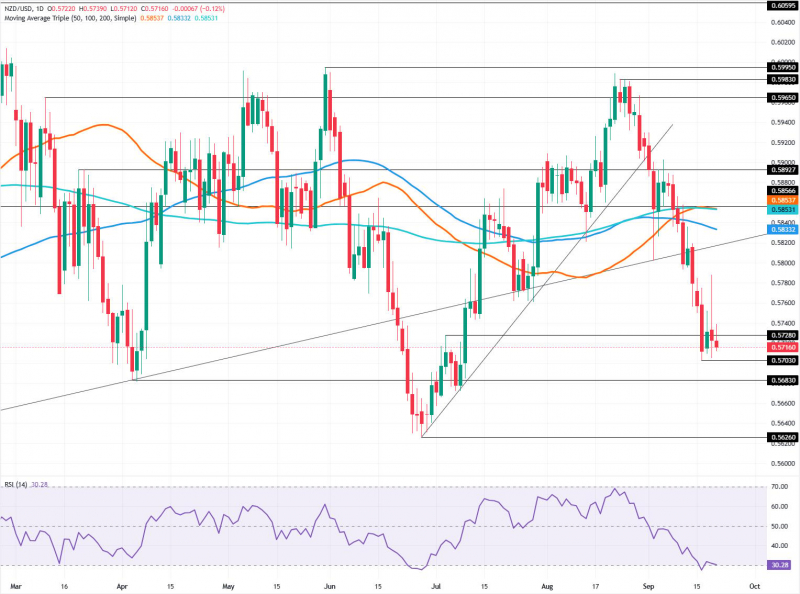Click the Oct date on time axis
800x594 pixels.
point(755,586)
